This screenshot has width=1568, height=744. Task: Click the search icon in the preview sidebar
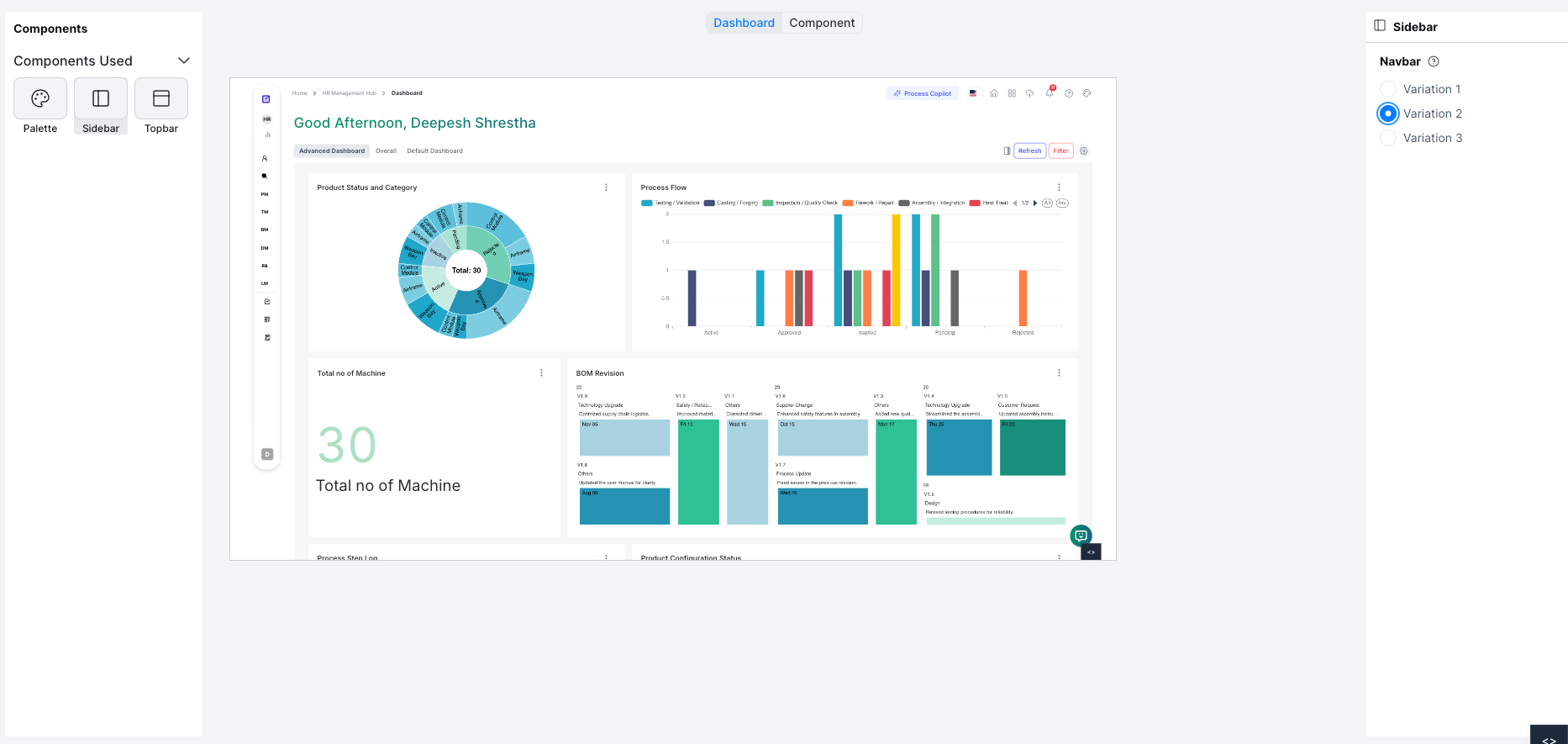[265, 177]
